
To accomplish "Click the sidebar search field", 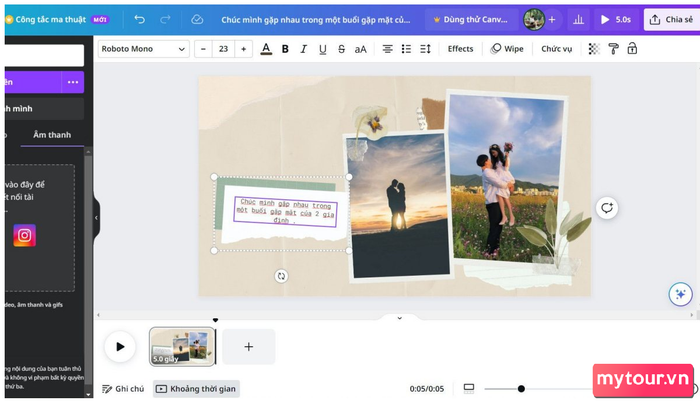I will tap(44, 55).
